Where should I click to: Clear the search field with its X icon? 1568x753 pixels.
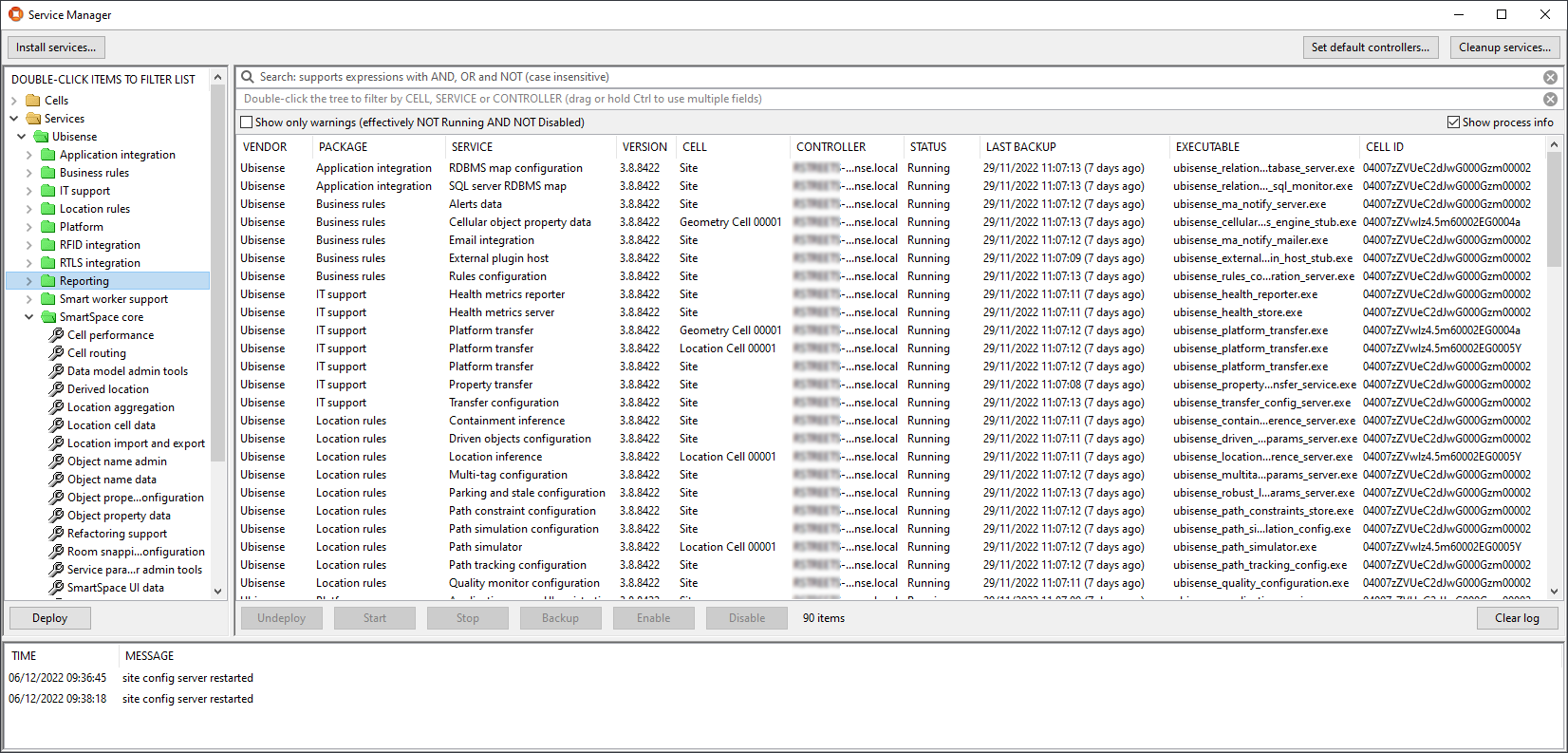1550,77
